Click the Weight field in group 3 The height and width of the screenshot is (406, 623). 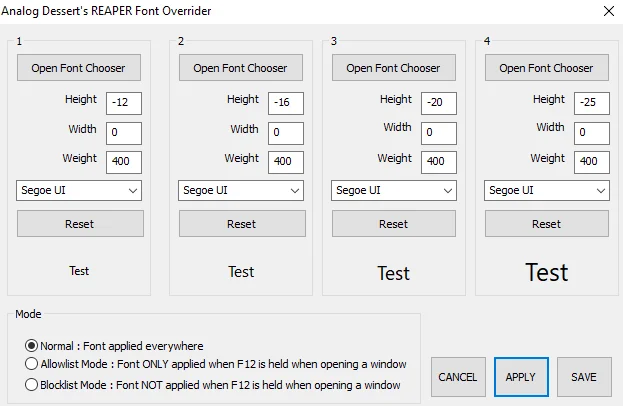[439, 162]
